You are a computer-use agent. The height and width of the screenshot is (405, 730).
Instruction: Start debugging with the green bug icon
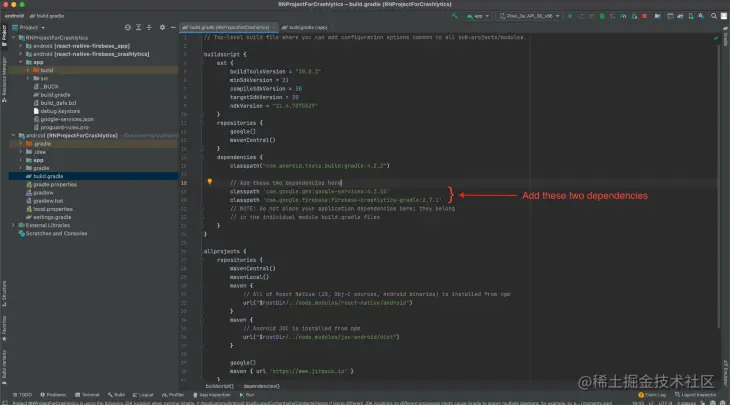tap(602, 16)
